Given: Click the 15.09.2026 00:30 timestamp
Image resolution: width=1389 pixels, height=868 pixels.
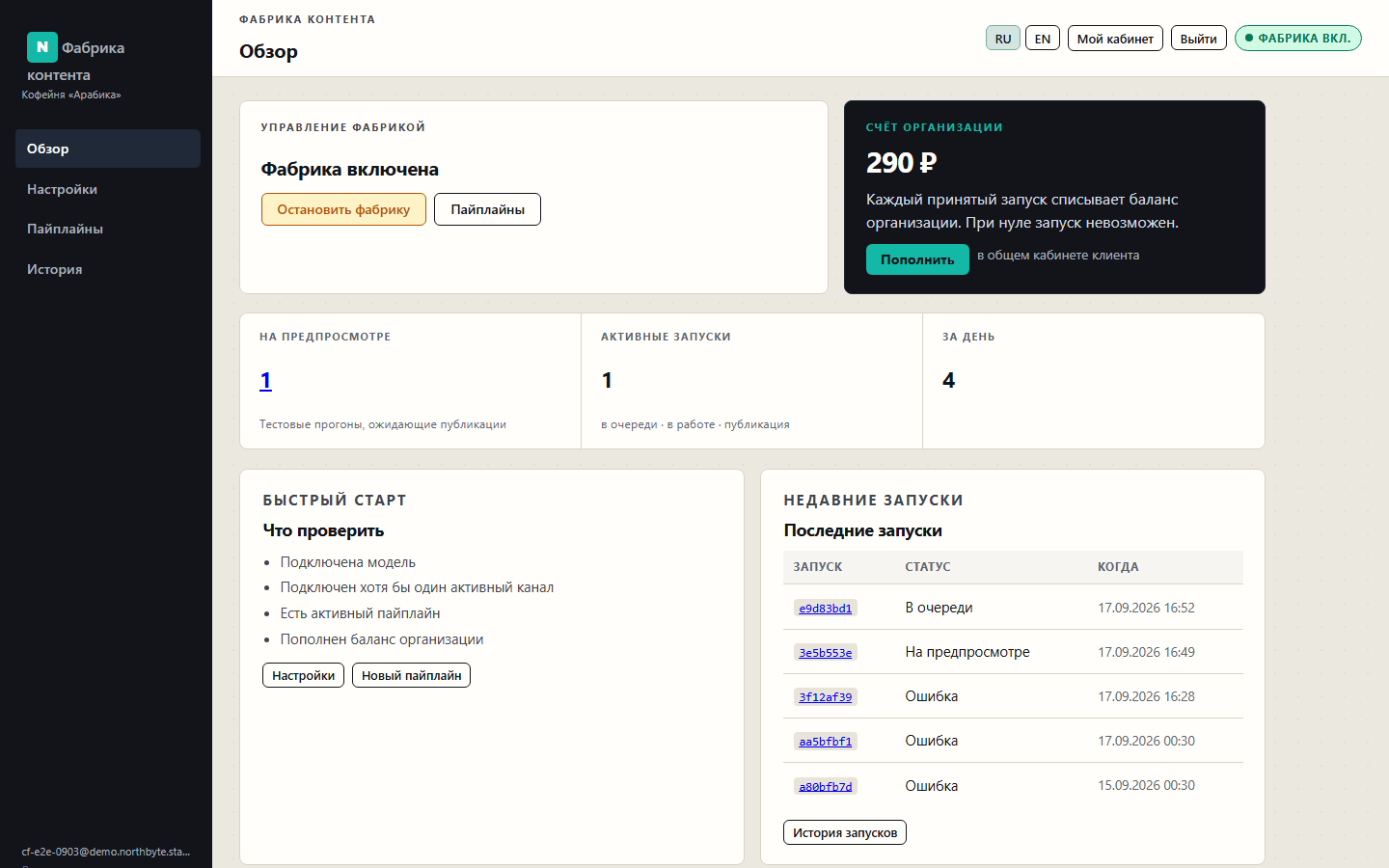Looking at the screenshot, I should [1146, 785].
